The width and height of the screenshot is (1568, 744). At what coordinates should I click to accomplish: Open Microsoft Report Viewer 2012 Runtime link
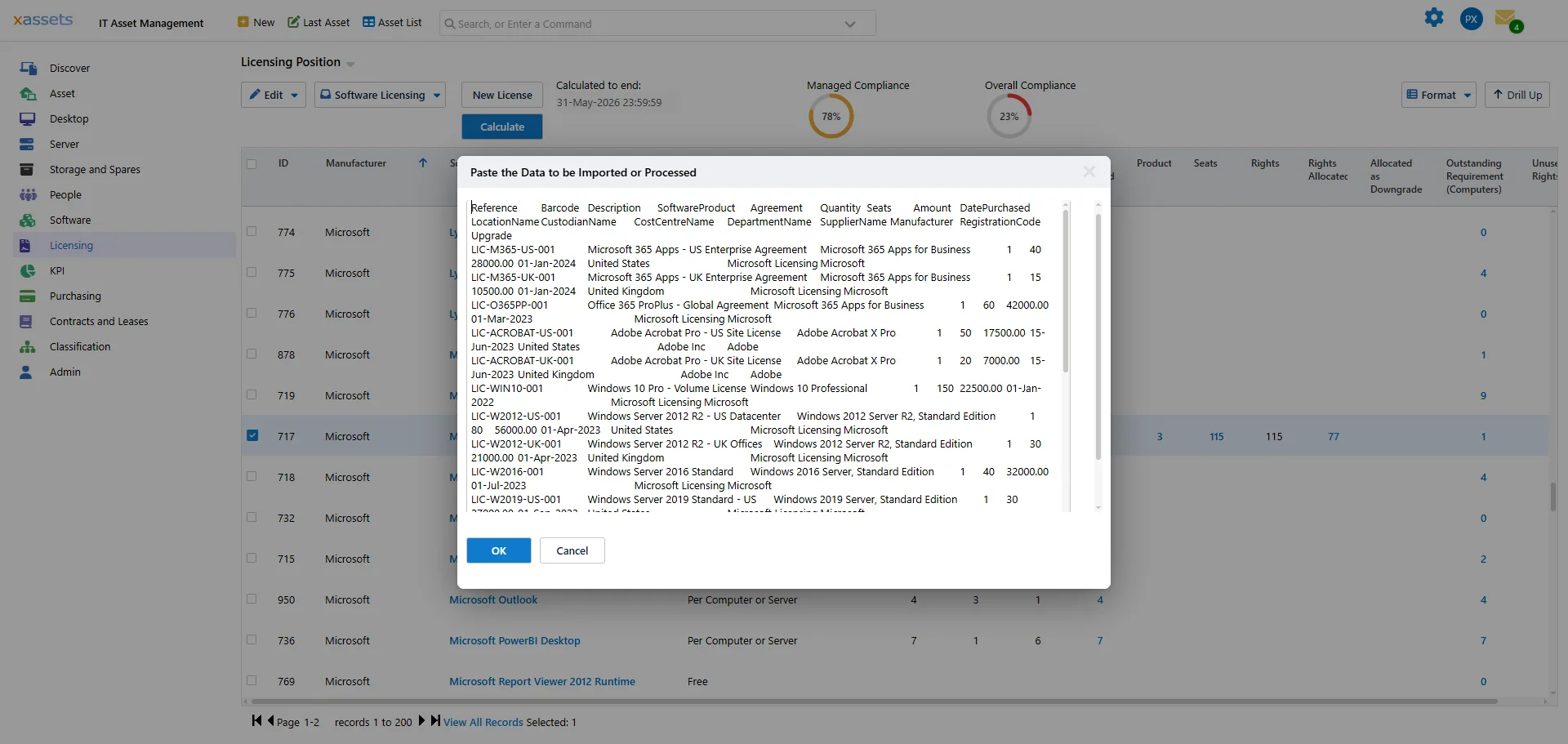tap(542, 681)
